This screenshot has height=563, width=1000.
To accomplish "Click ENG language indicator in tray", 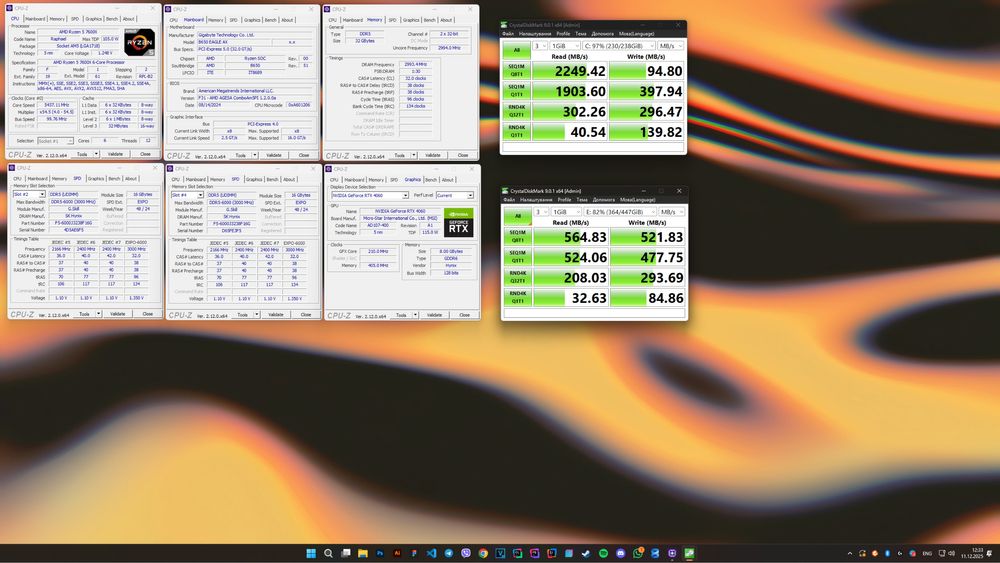I will (927, 553).
